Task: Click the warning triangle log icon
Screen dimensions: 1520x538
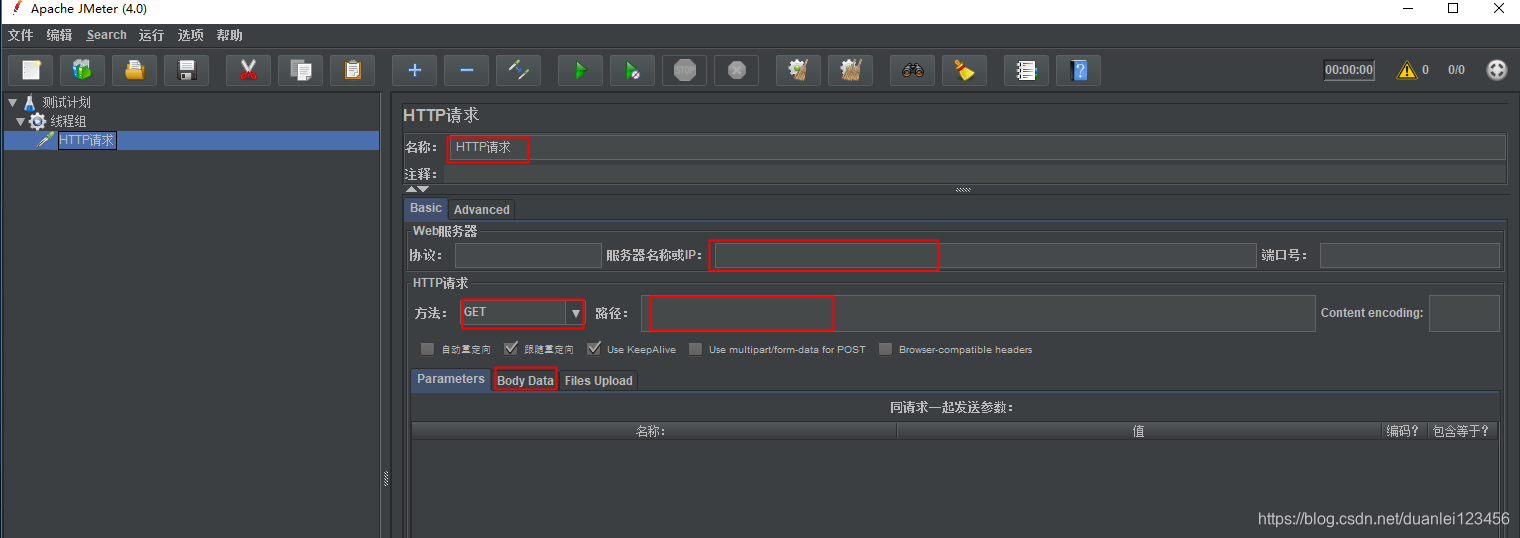Action: (x=1407, y=70)
